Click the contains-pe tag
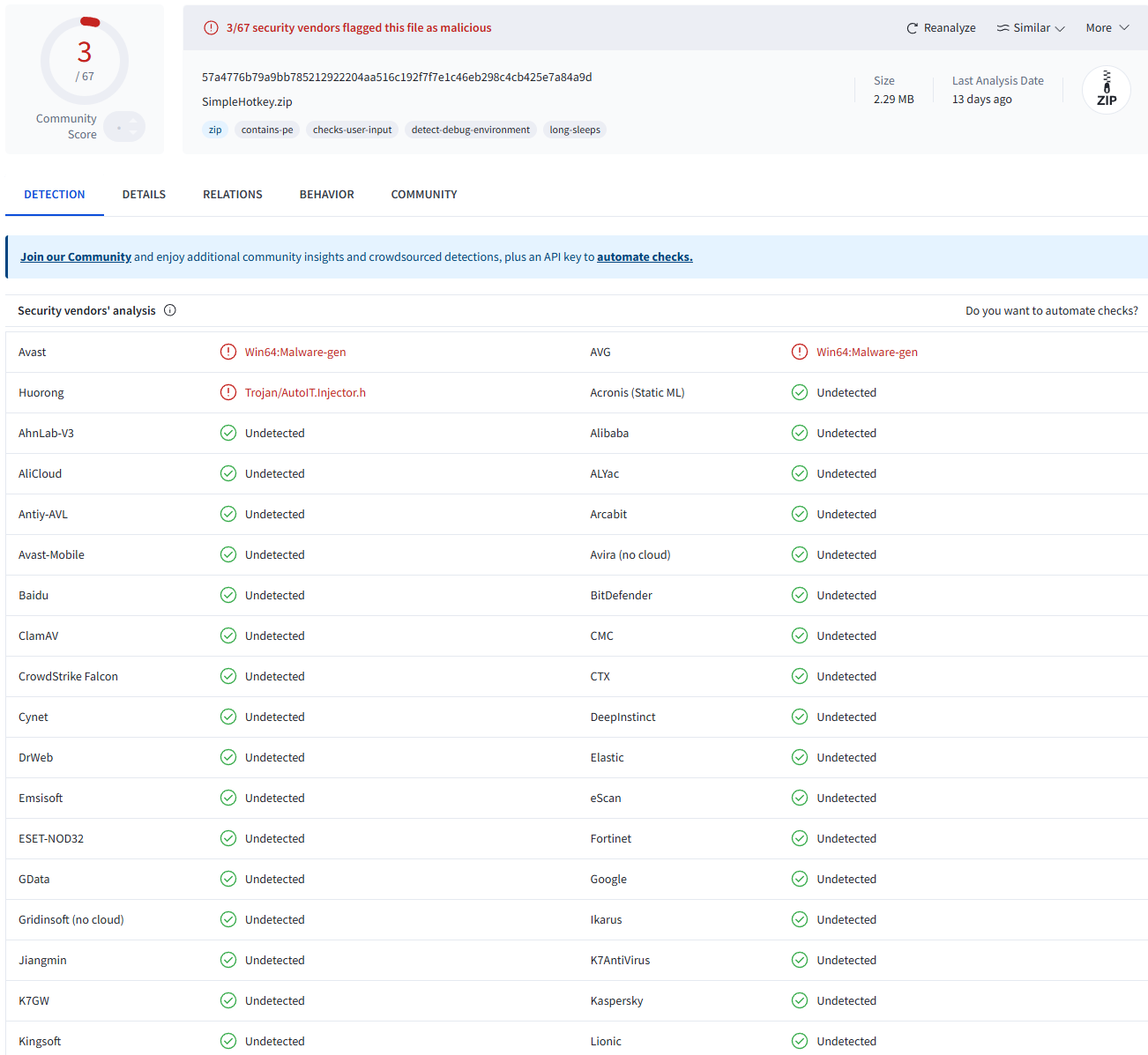The image size is (1148, 1055). coord(267,130)
